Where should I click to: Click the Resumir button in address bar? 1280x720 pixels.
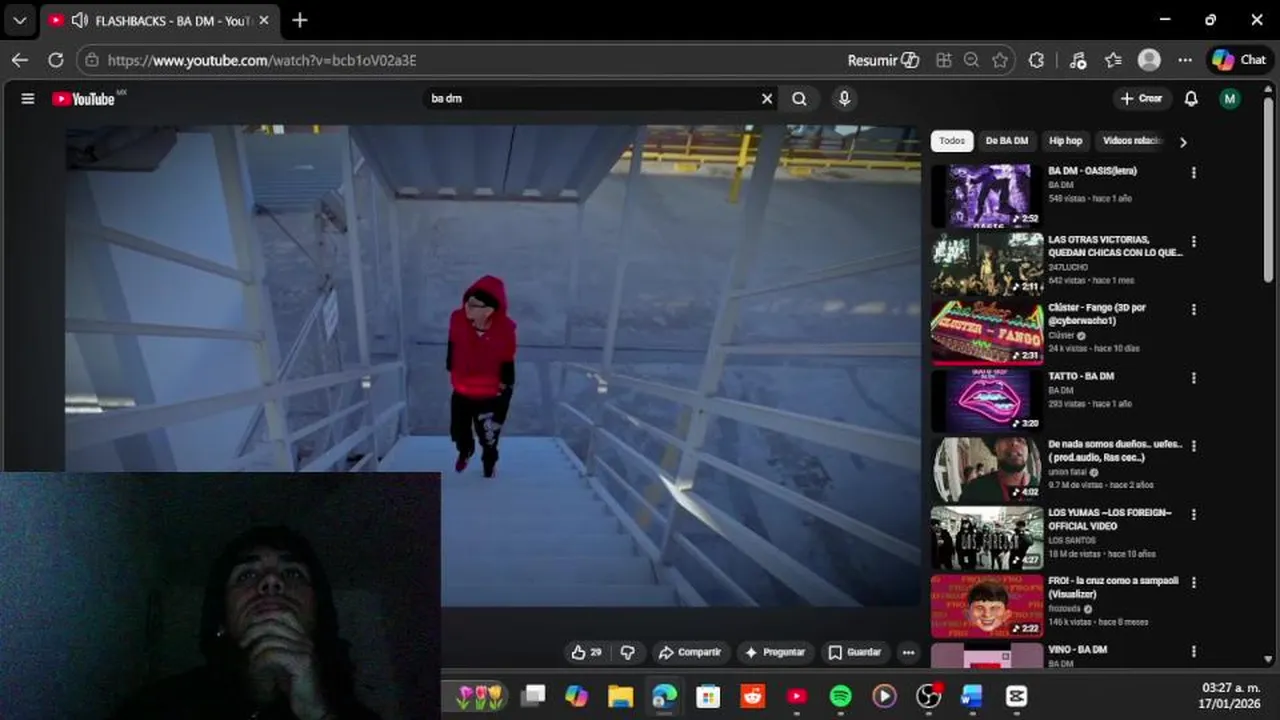(x=883, y=60)
